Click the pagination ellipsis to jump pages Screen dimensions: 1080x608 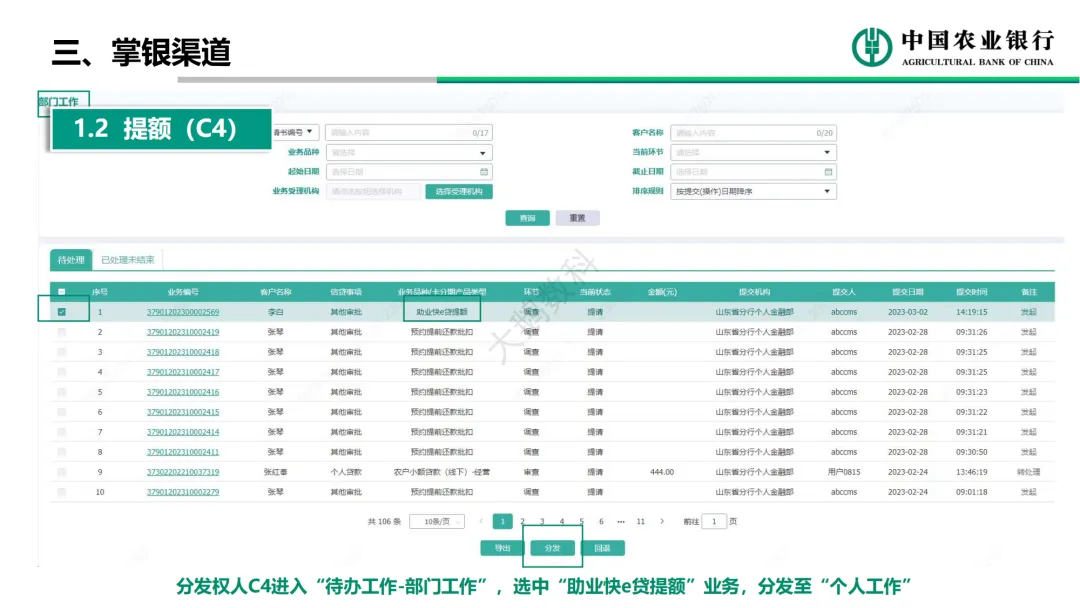621,521
